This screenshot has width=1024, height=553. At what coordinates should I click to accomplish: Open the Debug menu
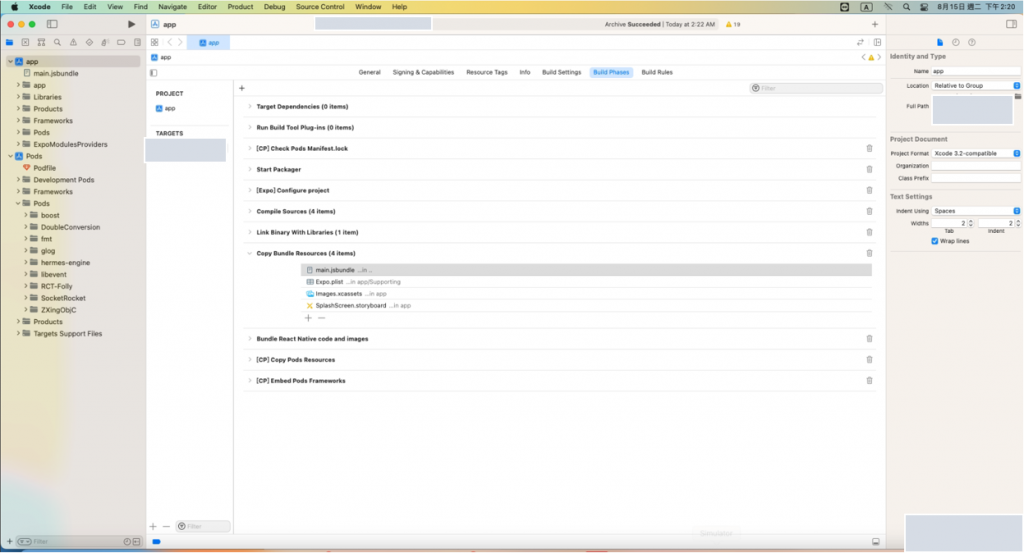[274, 7]
